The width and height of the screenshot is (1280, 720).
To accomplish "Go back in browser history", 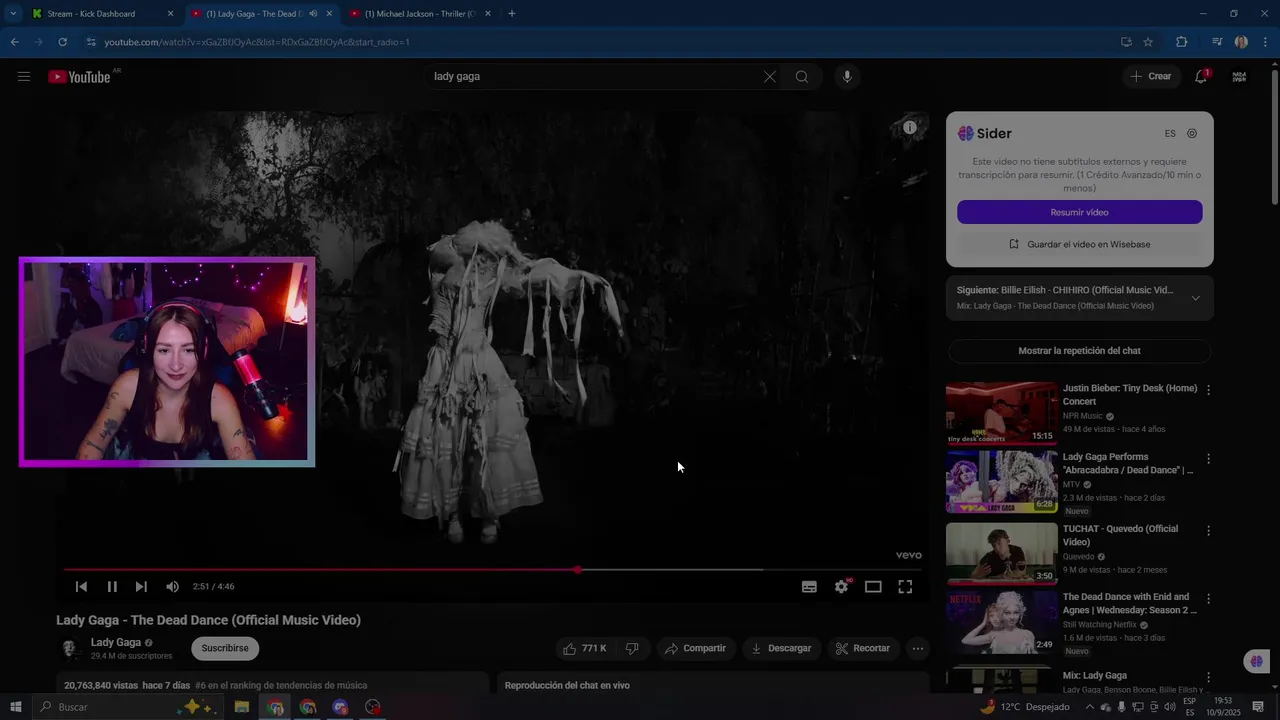I will [x=14, y=42].
